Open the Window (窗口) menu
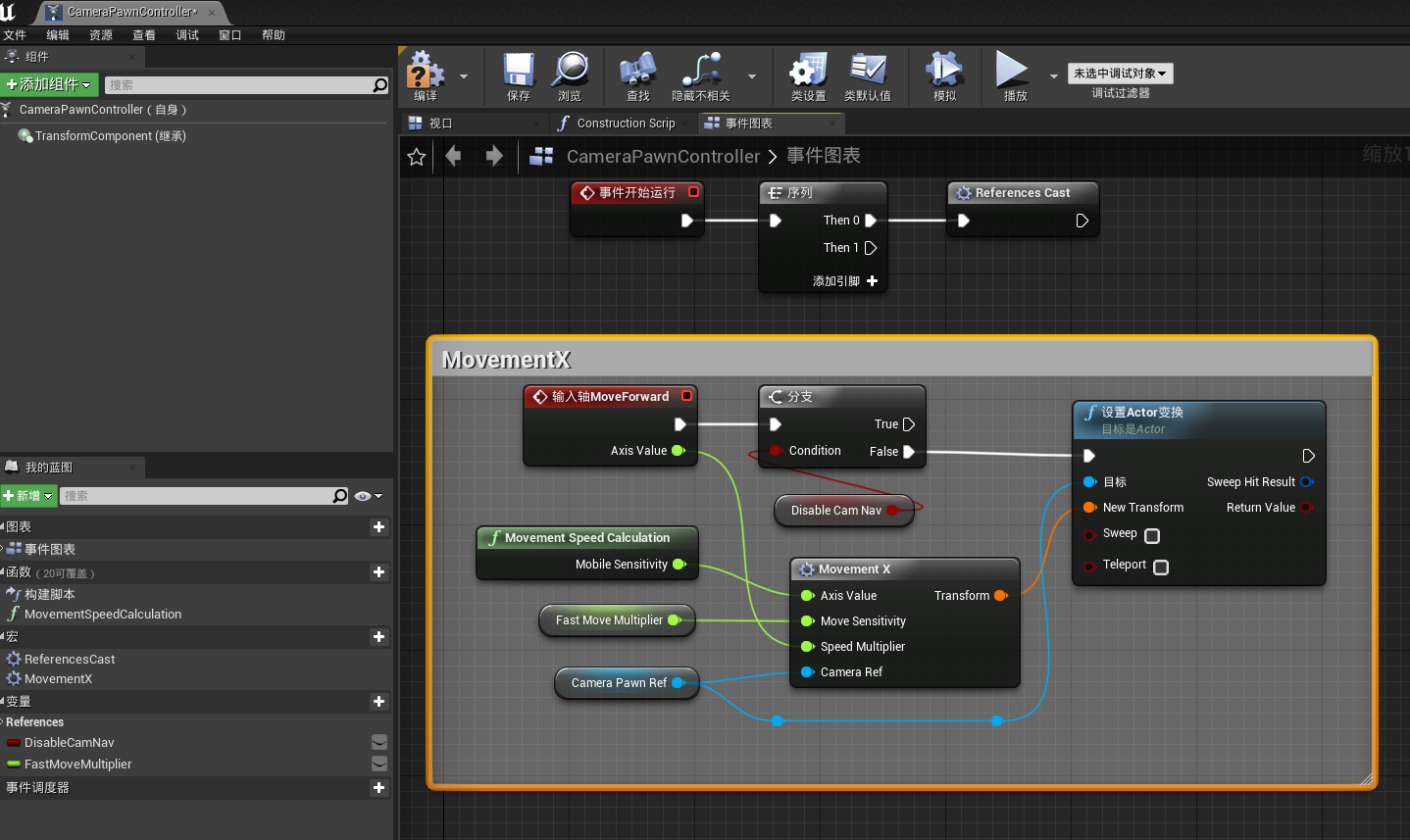The width and height of the screenshot is (1410, 840). (x=229, y=35)
